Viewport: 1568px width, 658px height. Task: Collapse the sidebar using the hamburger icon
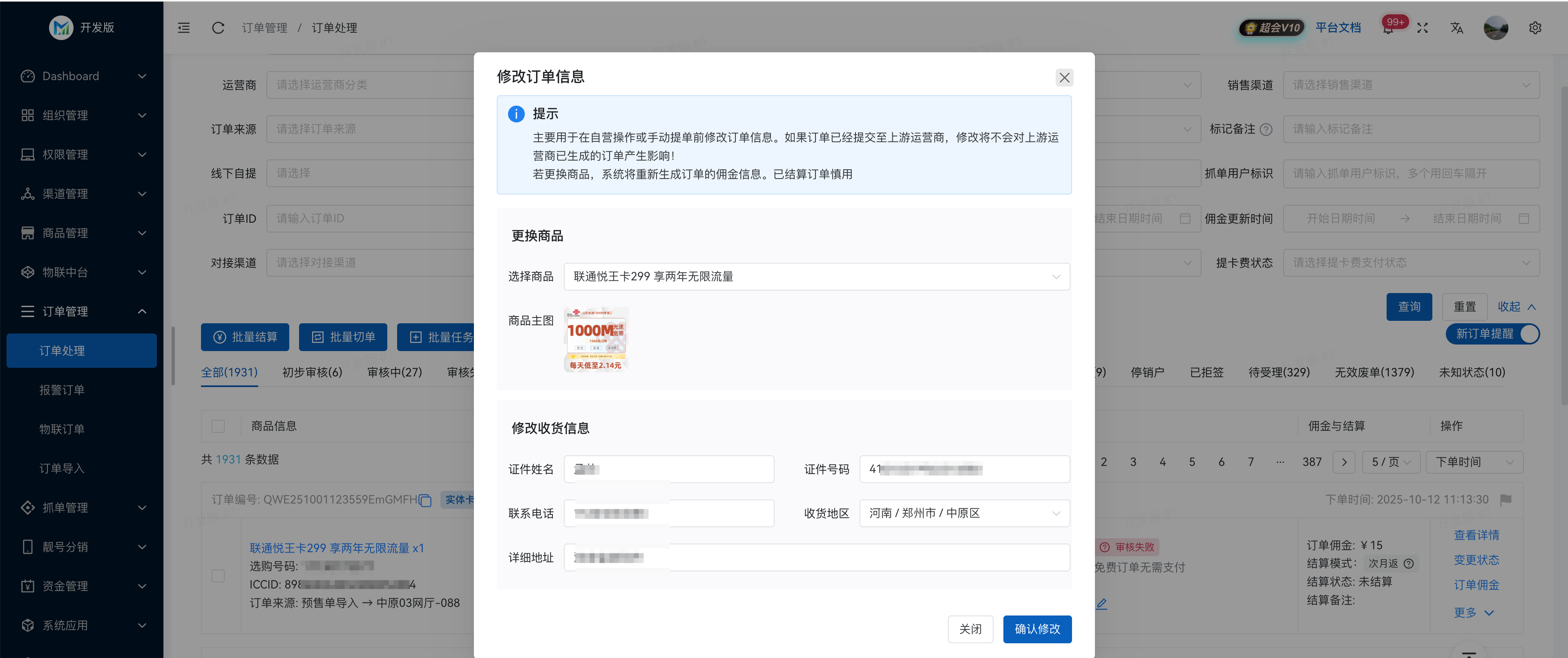183,28
